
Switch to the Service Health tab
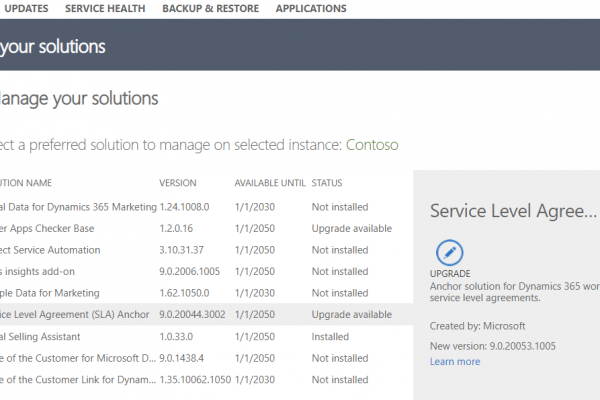[105, 8]
